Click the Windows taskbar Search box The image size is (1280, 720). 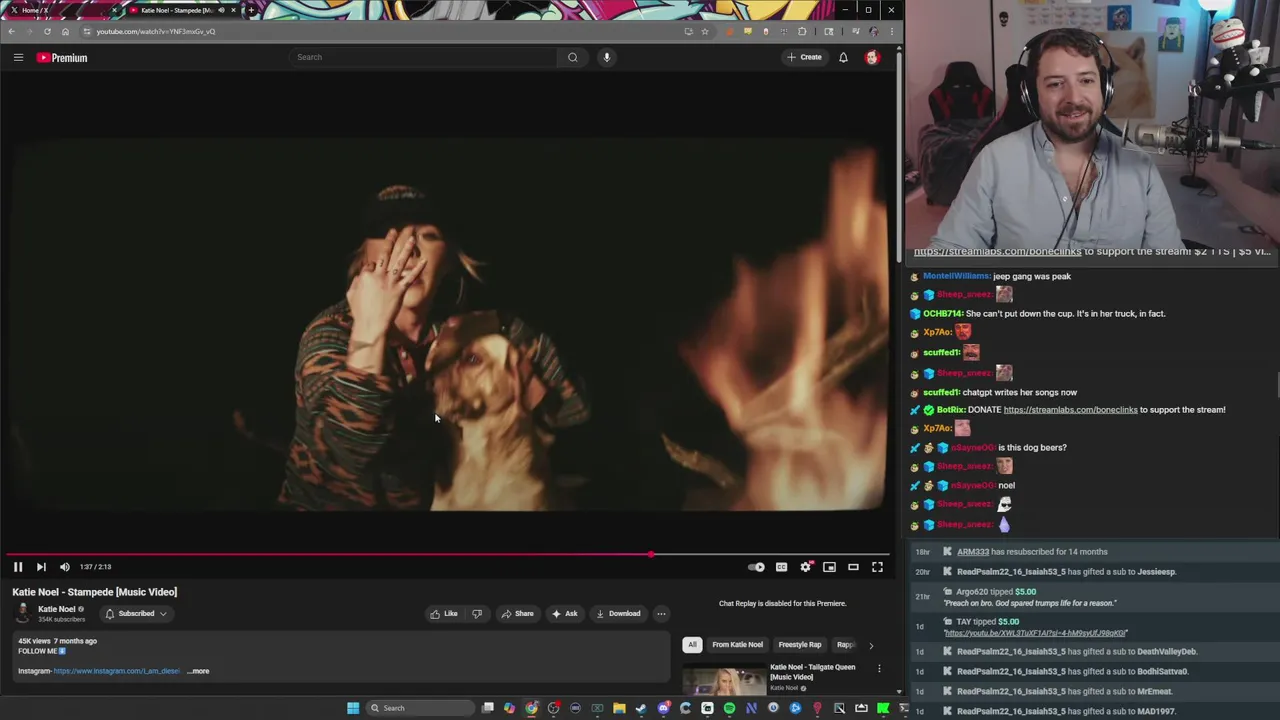pos(420,708)
